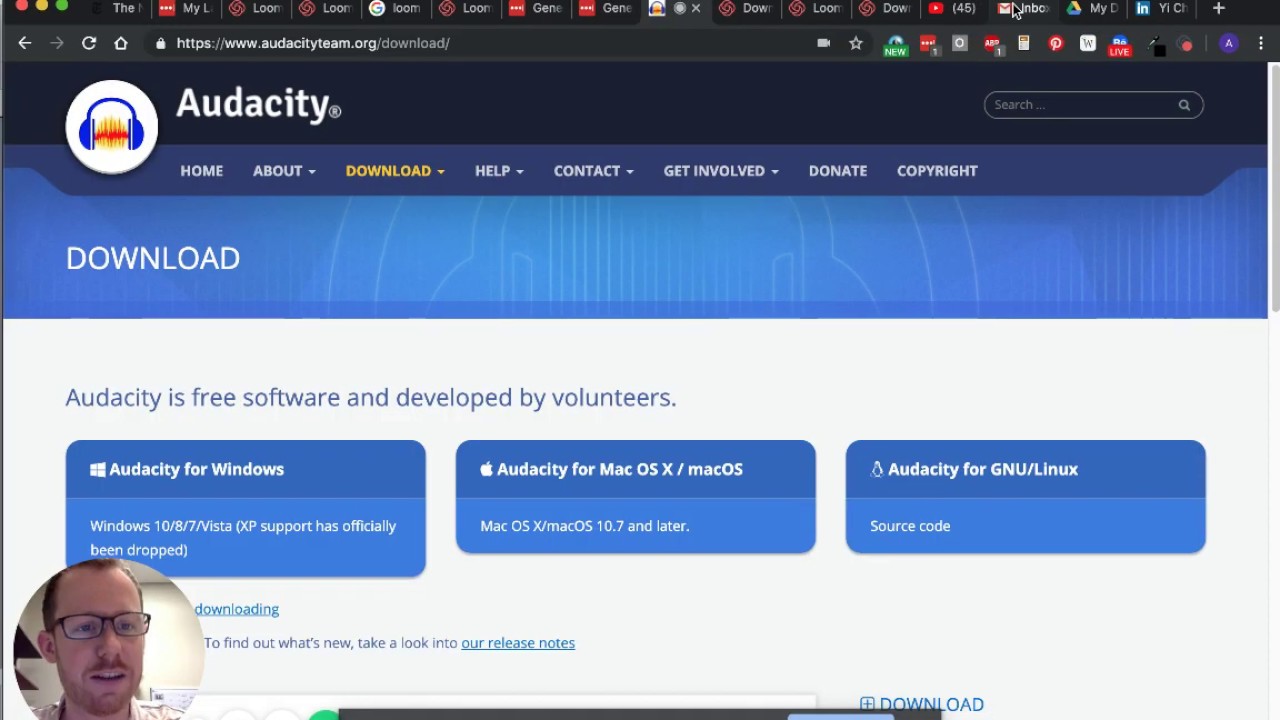This screenshot has width=1280, height=720.
Task: Open the LastPass extension icon
Action: click(x=928, y=44)
